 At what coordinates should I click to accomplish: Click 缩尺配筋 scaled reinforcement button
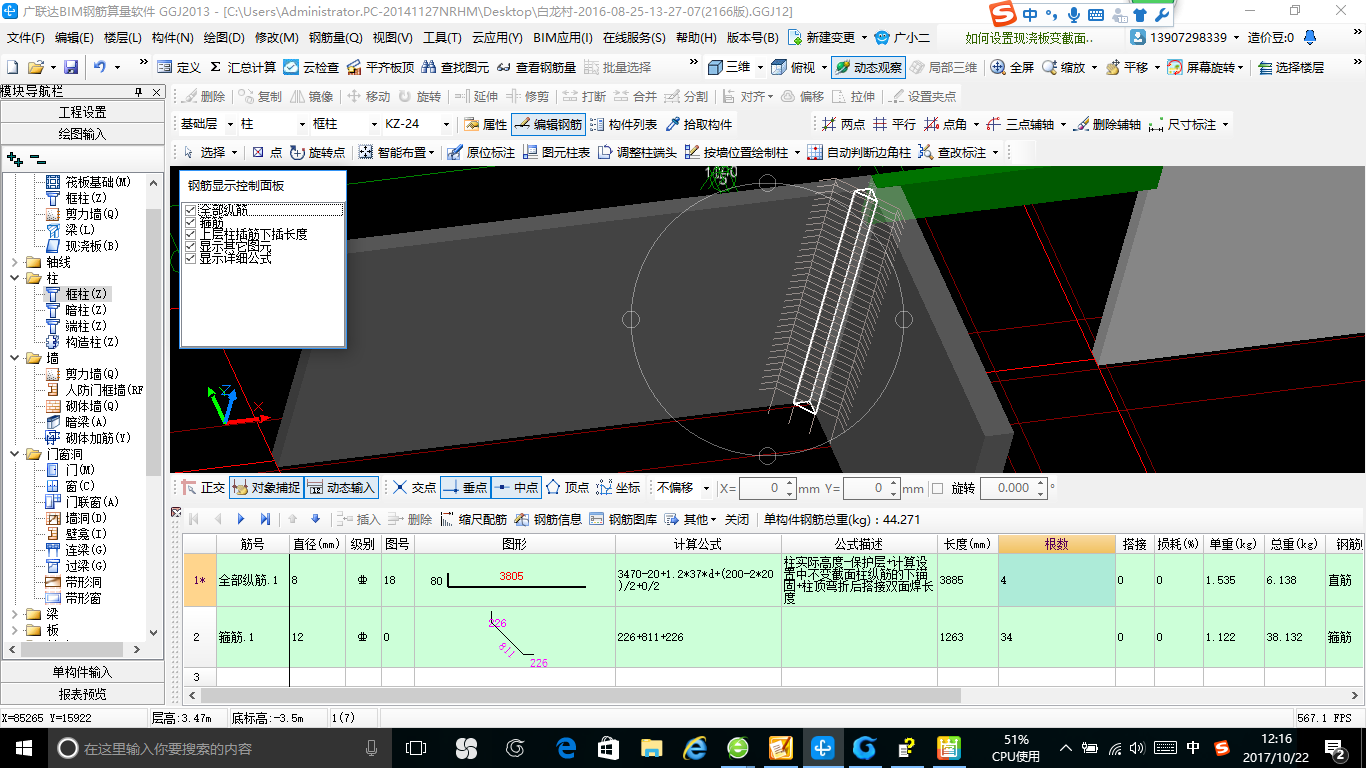pos(473,519)
